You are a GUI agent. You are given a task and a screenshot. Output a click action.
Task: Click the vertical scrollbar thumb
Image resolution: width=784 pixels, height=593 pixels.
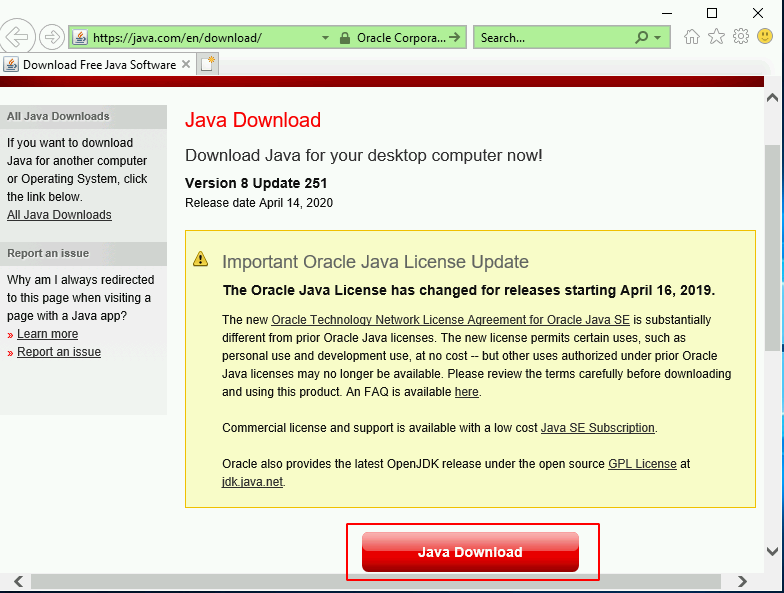coord(772,248)
